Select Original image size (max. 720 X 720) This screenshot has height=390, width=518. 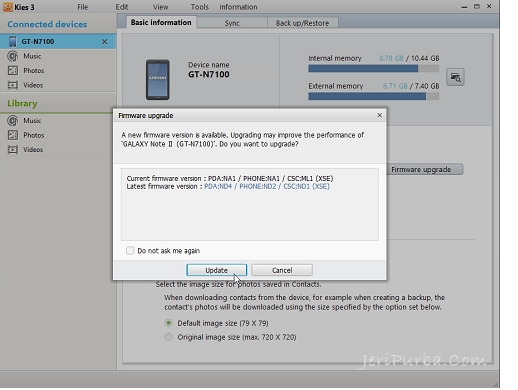coord(169,337)
